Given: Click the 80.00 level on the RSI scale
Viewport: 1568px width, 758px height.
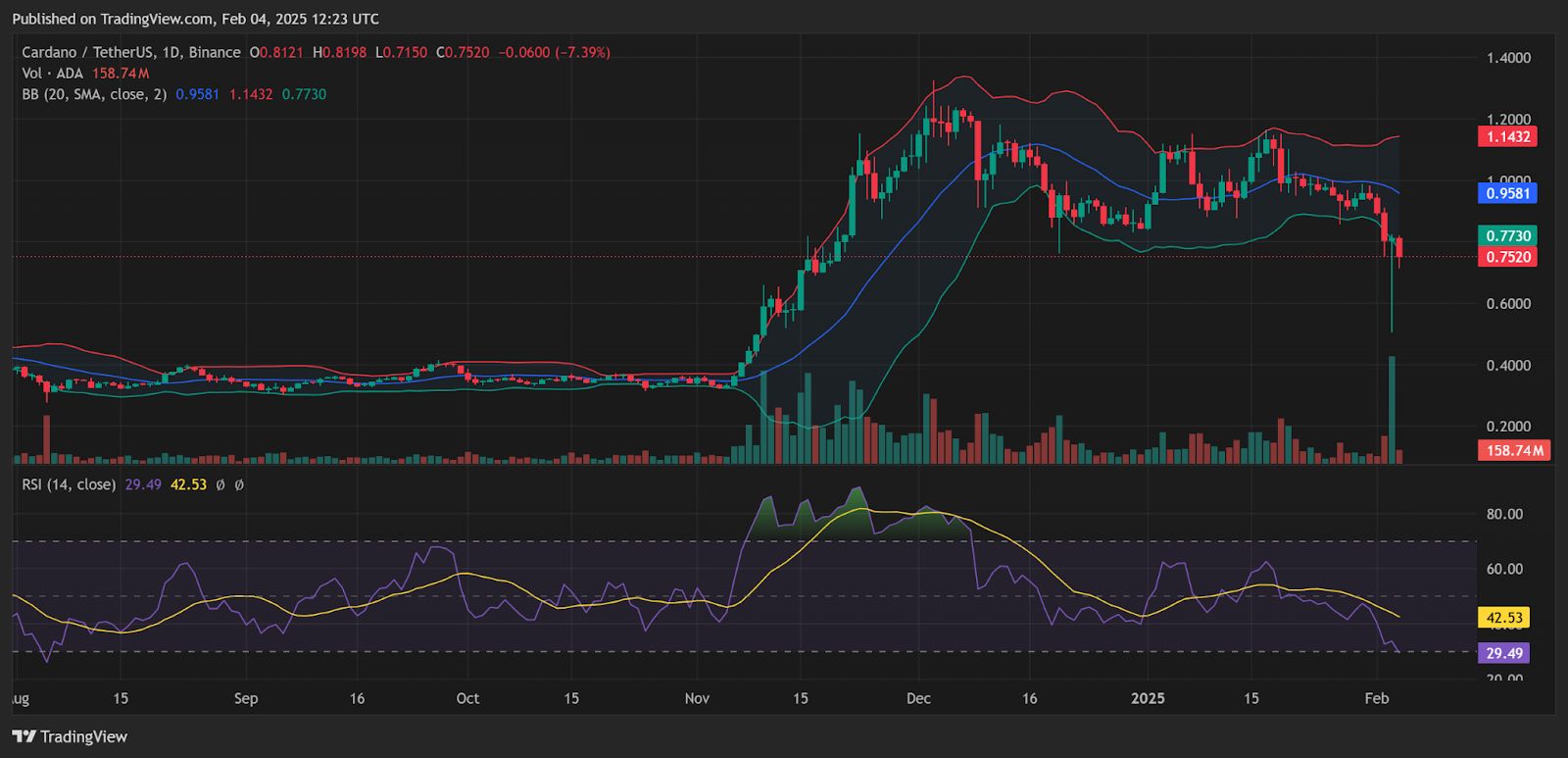Looking at the screenshot, I should pos(1504,514).
